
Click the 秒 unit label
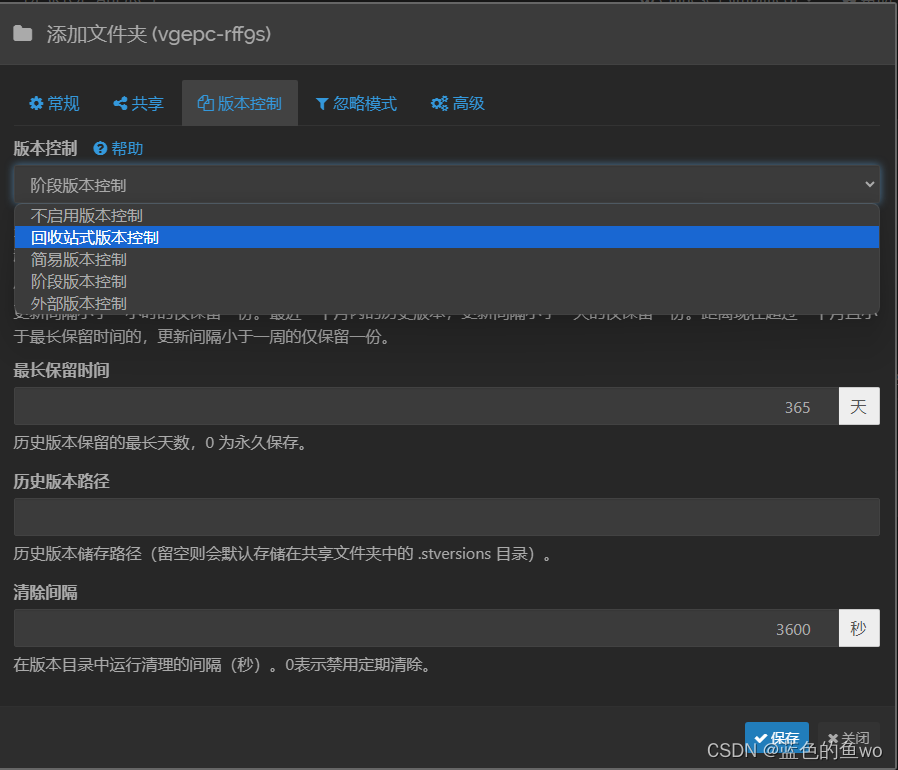859,628
